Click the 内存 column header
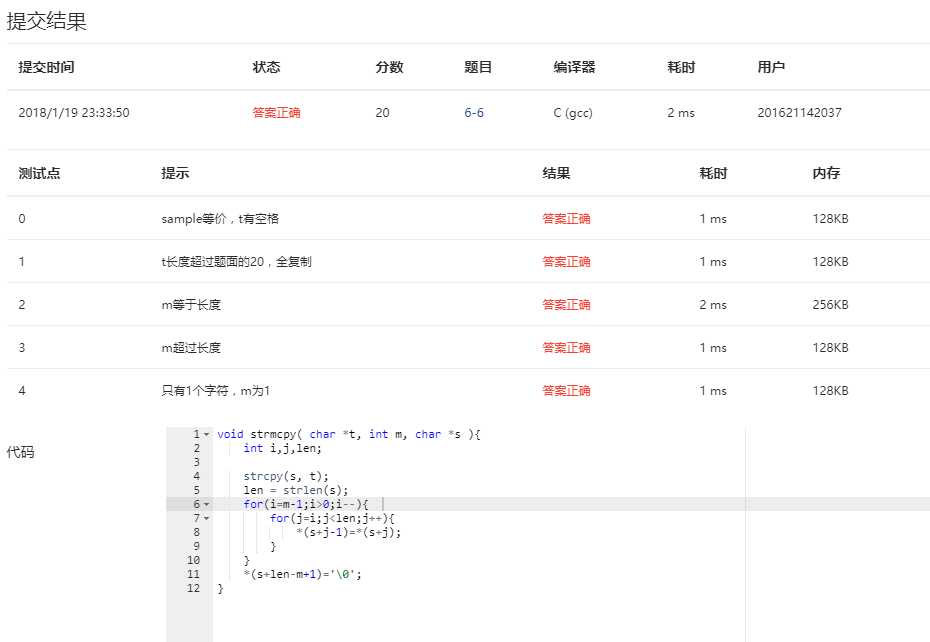Image resolution: width=930 pixels, height=642 pixels. tap(826, 173)
